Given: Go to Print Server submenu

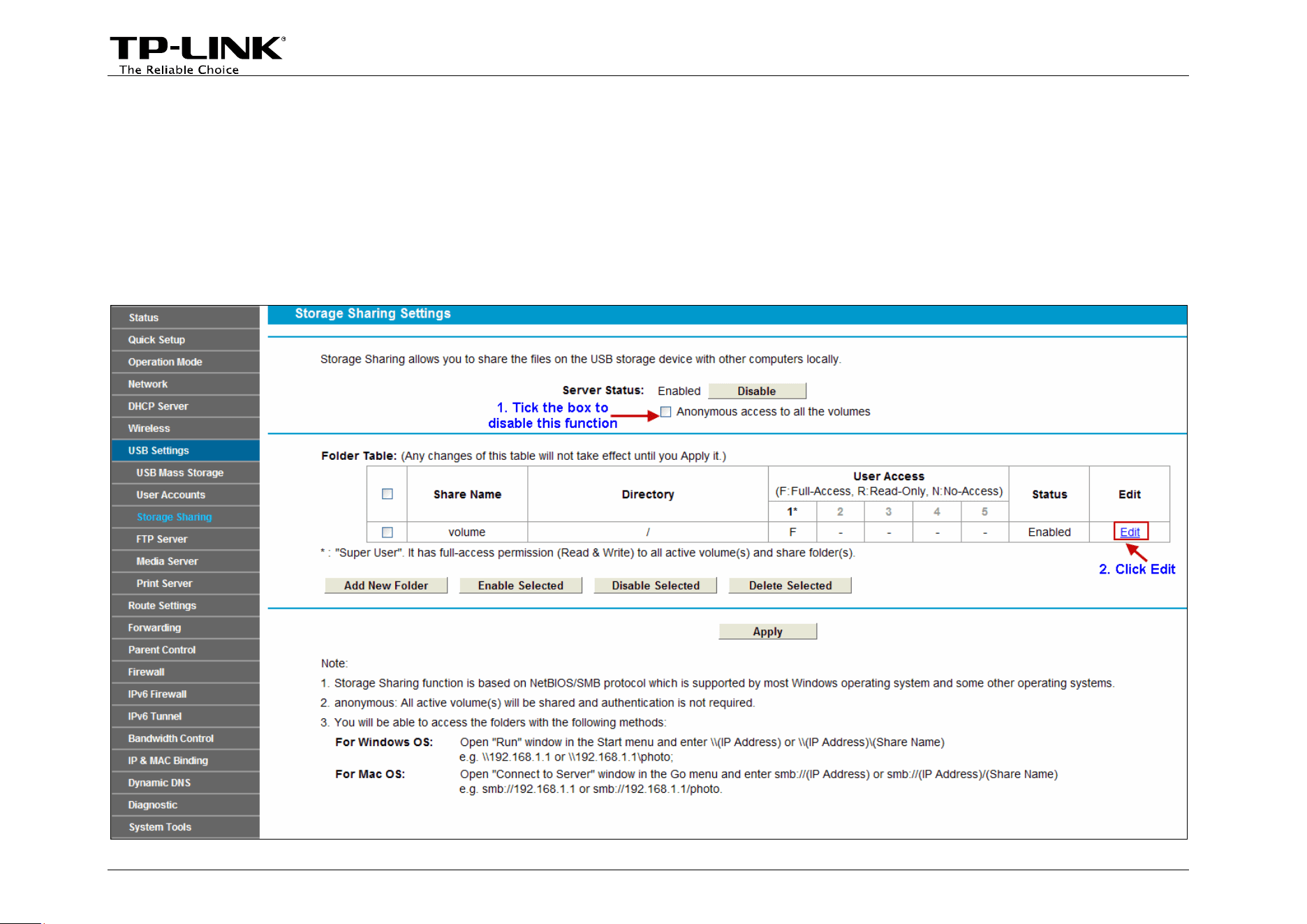Looking at the screenshot, I should (x=185, y=583).
